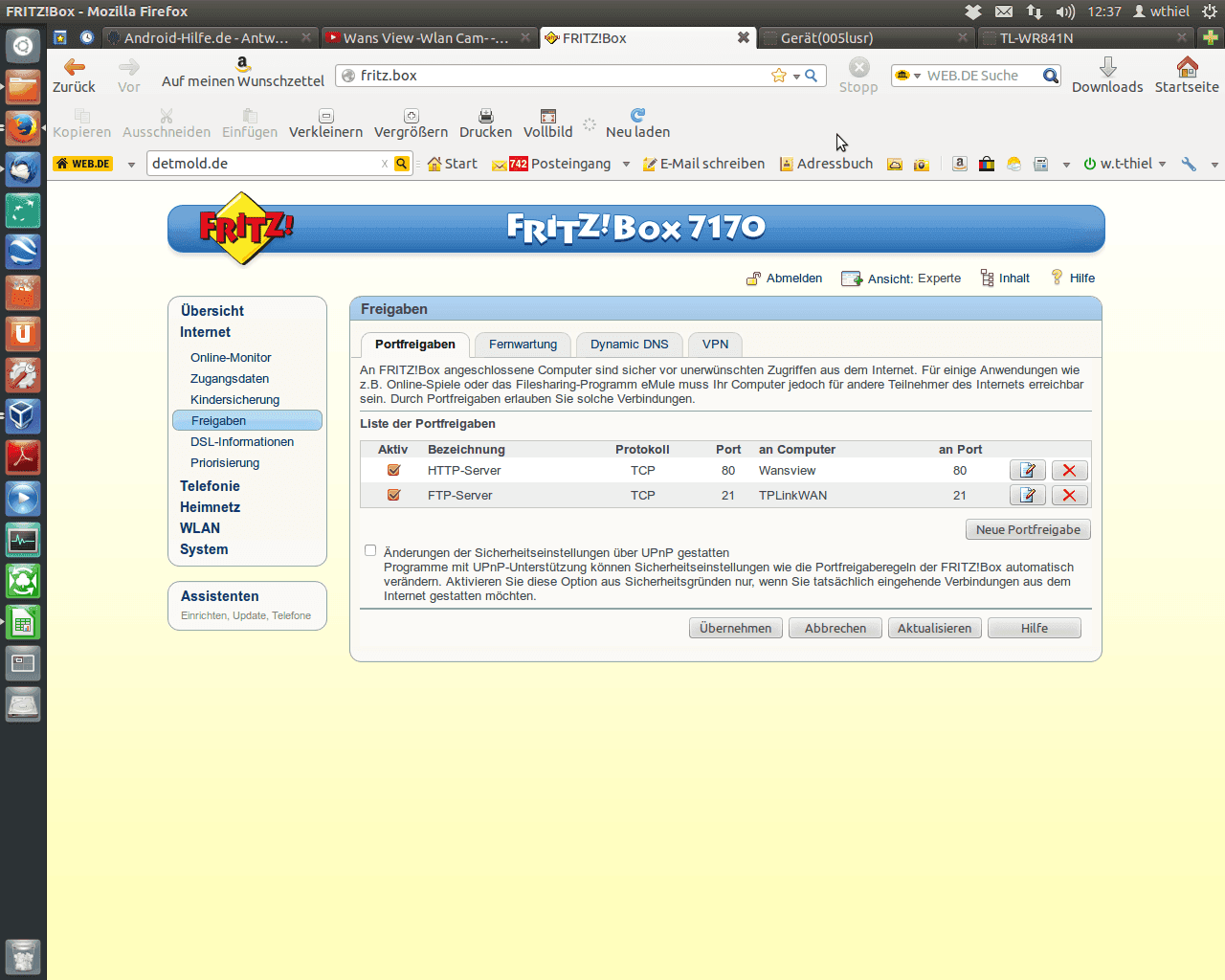1225x980 pixels.
Task: Go to Startseite home icon
Action: [x=1187, y=67]
